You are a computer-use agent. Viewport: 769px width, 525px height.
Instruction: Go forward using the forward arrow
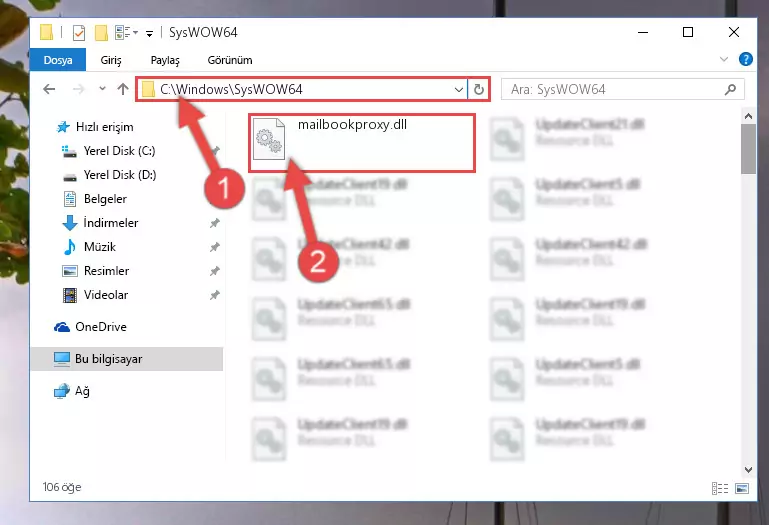pyautogui.click(x=78, y=89)
